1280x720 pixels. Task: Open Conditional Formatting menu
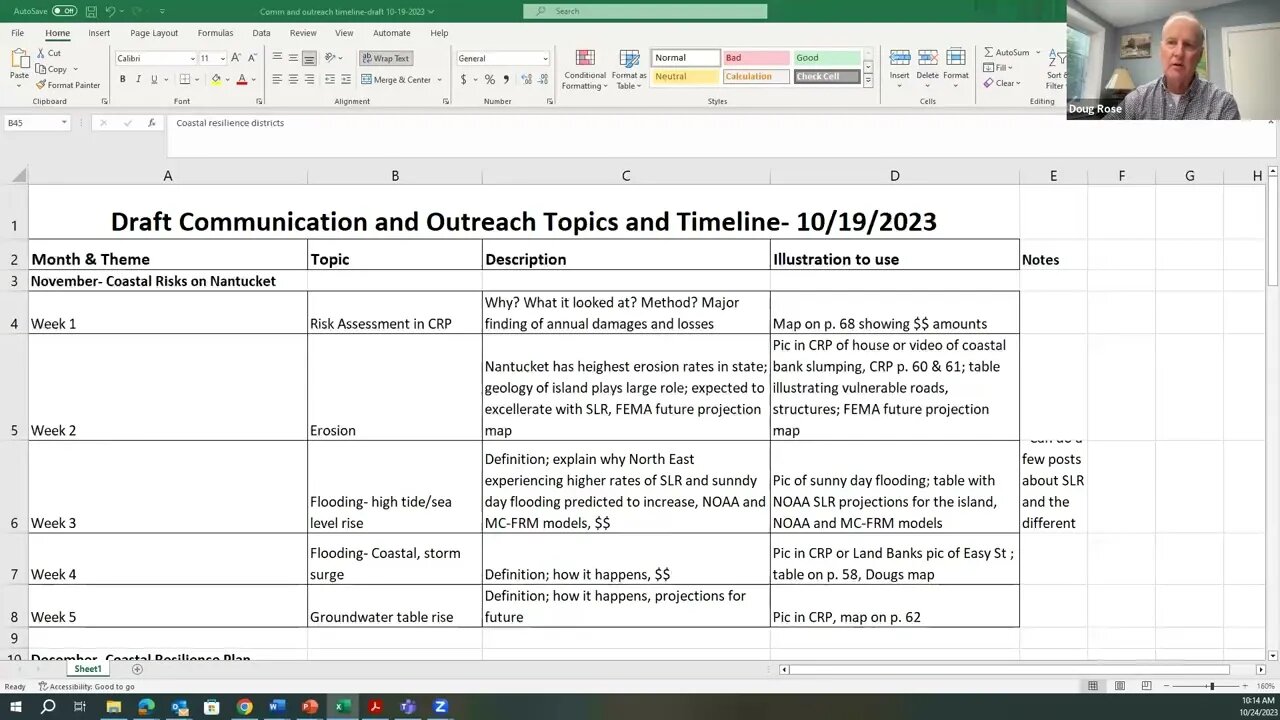585,69
